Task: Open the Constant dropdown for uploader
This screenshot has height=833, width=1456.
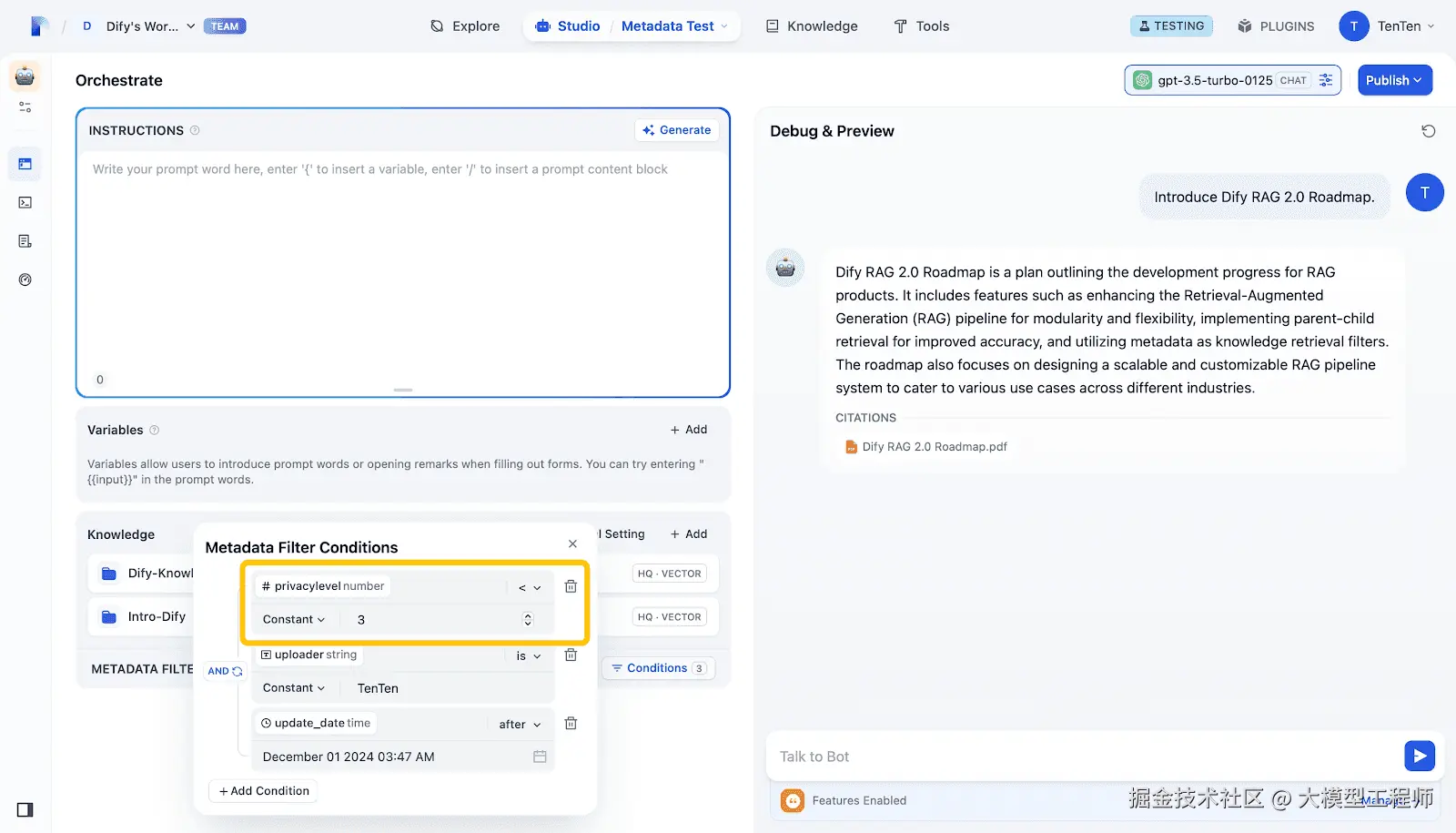Action: (x=294, y=688)
